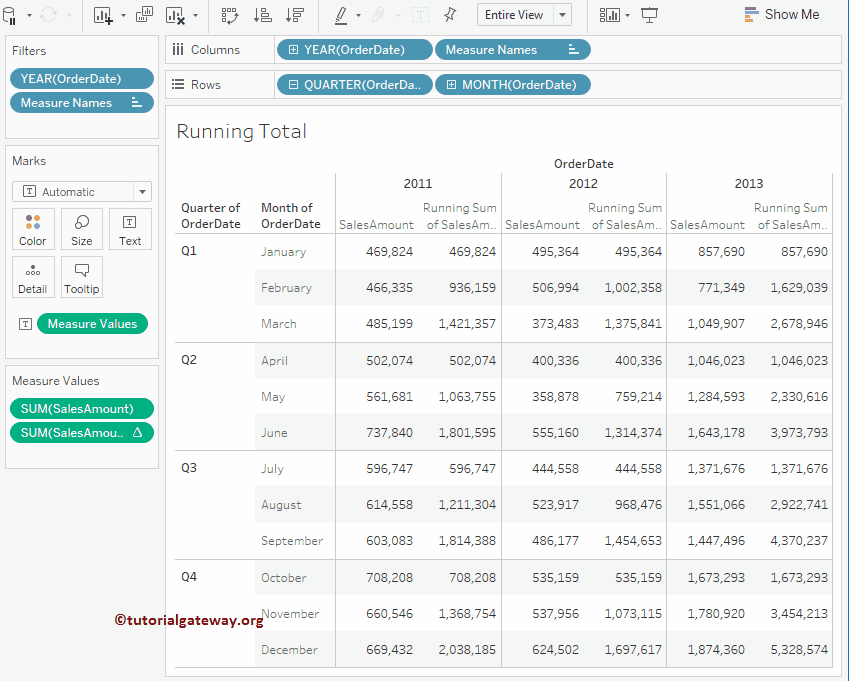Image resolution: width=849 pixels, height=681 pixels.
Task: Collapse the QUARTER(OrderDate) pill in Rows
Action: 293,85
